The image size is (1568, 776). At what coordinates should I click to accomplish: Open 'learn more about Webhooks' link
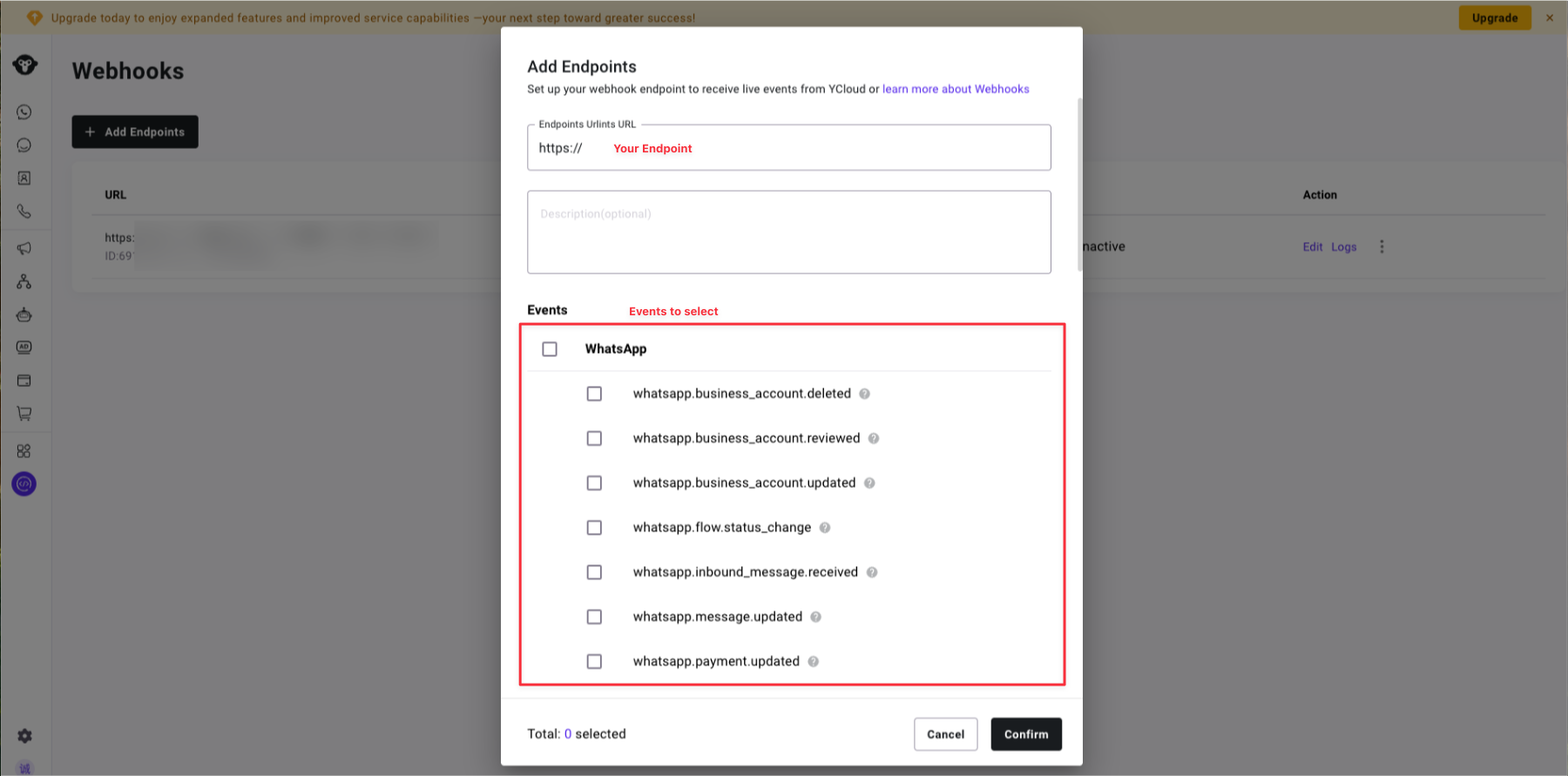(956, 89)
